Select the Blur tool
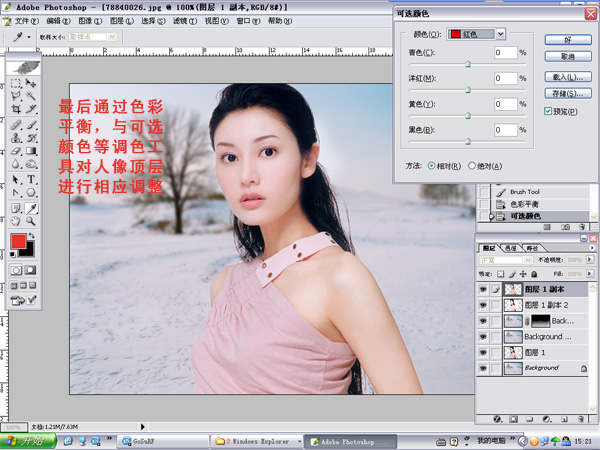Image resolution: width=600 pixels, height=450 pixels. 15,164
